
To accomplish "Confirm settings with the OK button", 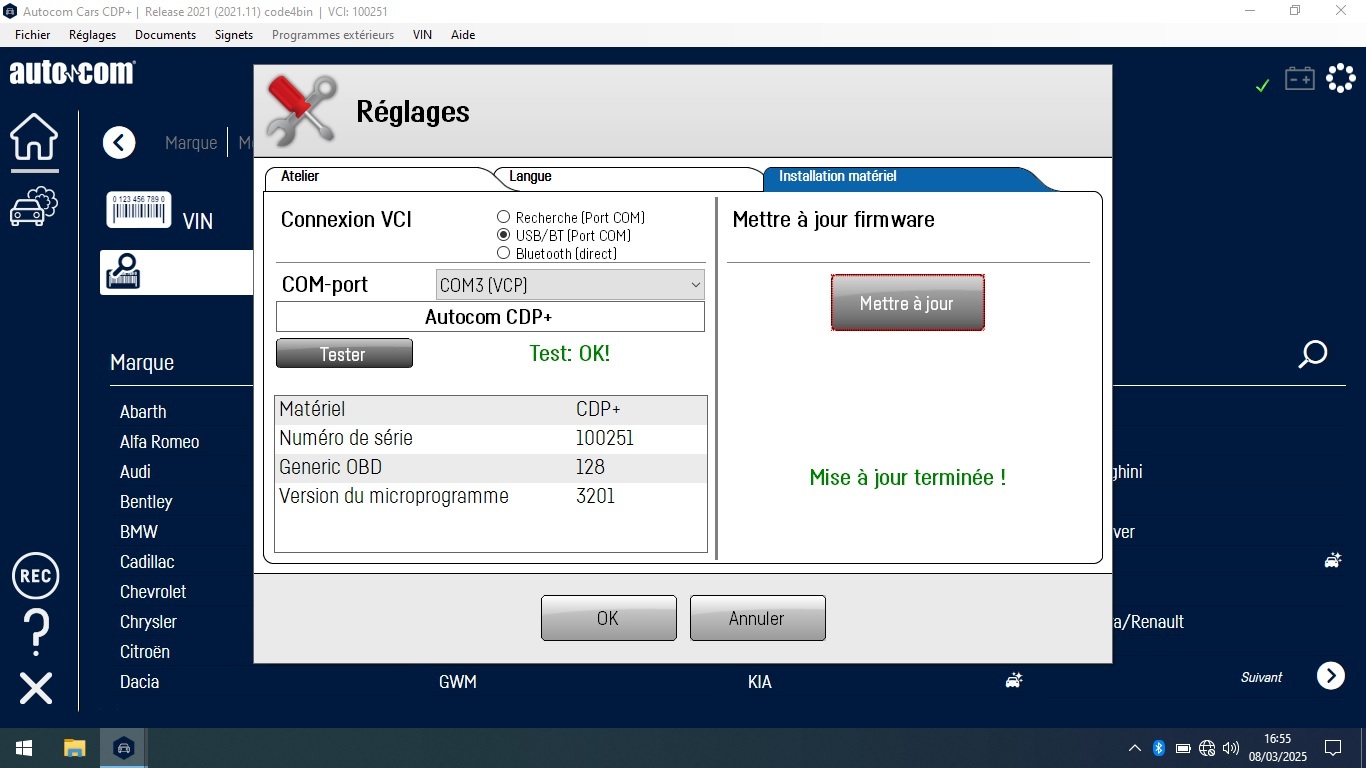I will 608,618.
